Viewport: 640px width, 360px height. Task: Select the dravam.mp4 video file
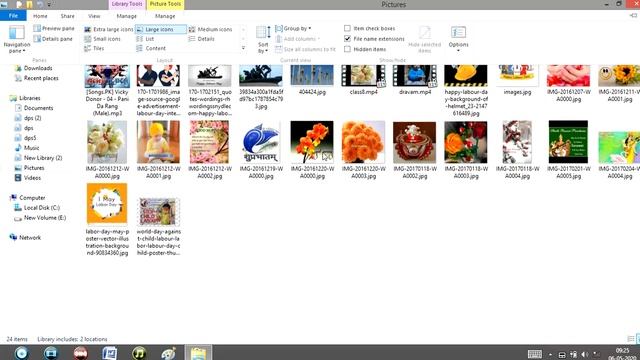pyautogui.click(x=415, y=80)
